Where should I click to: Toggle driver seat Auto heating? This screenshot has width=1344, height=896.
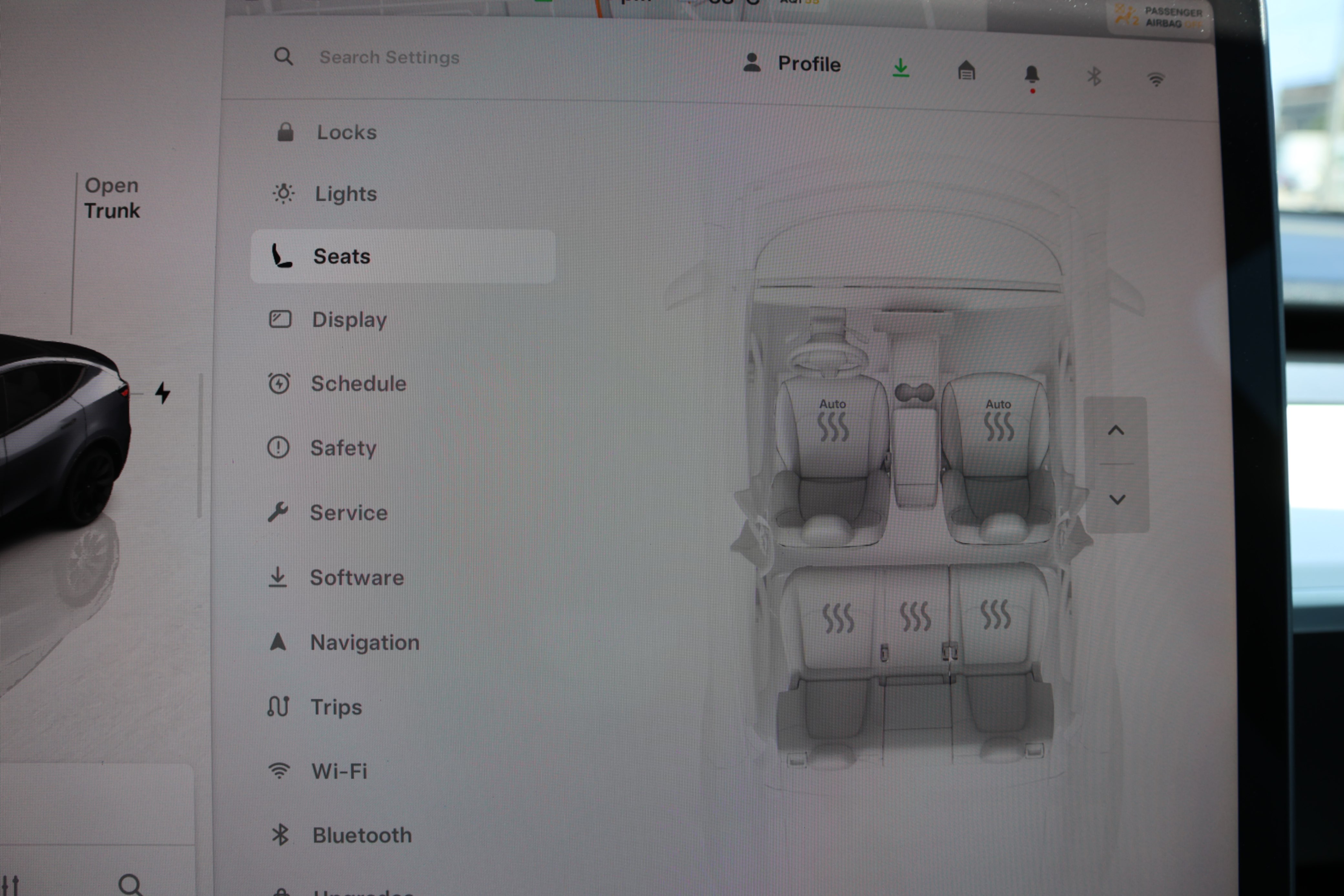pos(833,421)
